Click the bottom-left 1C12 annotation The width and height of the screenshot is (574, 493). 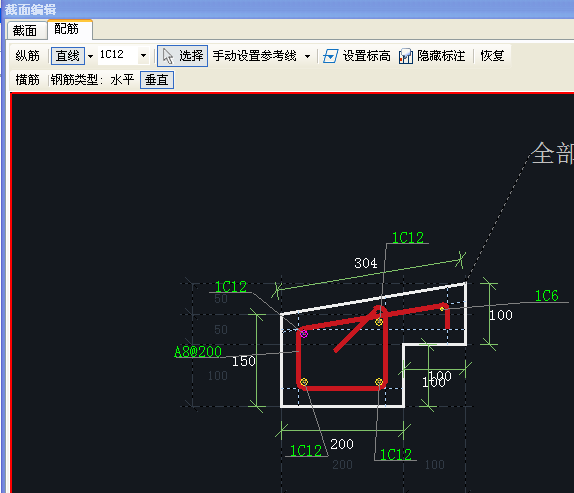[x=306, y=451]
